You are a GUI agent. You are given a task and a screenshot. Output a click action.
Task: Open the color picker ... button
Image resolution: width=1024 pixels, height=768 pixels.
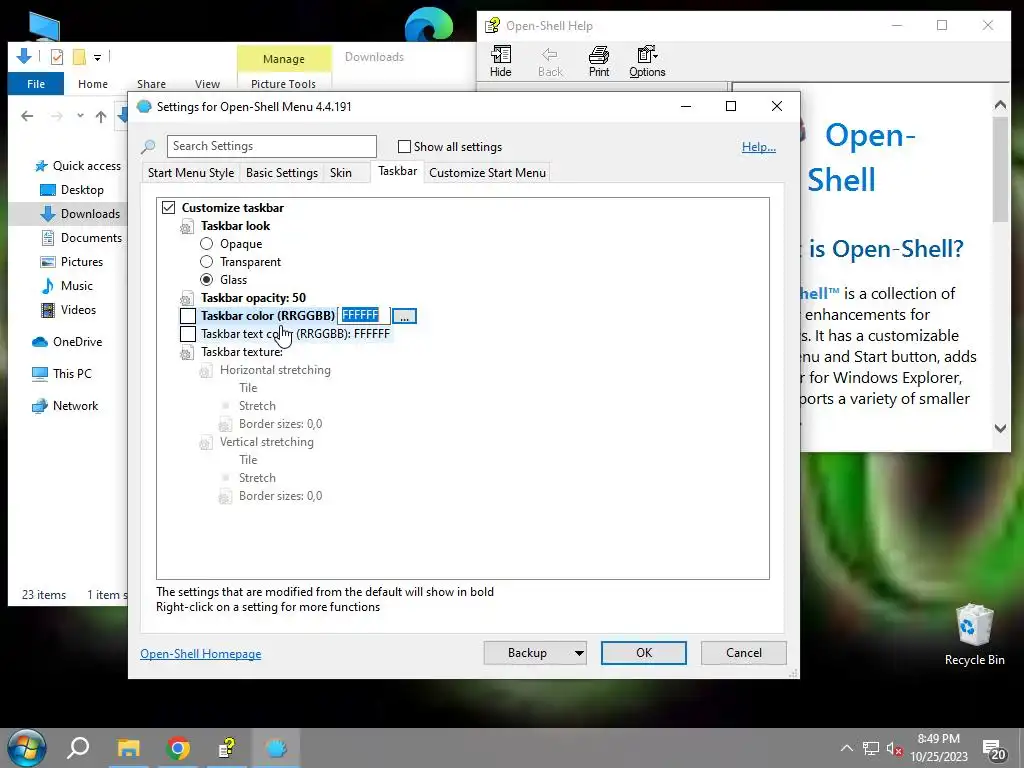coord(404,316)
